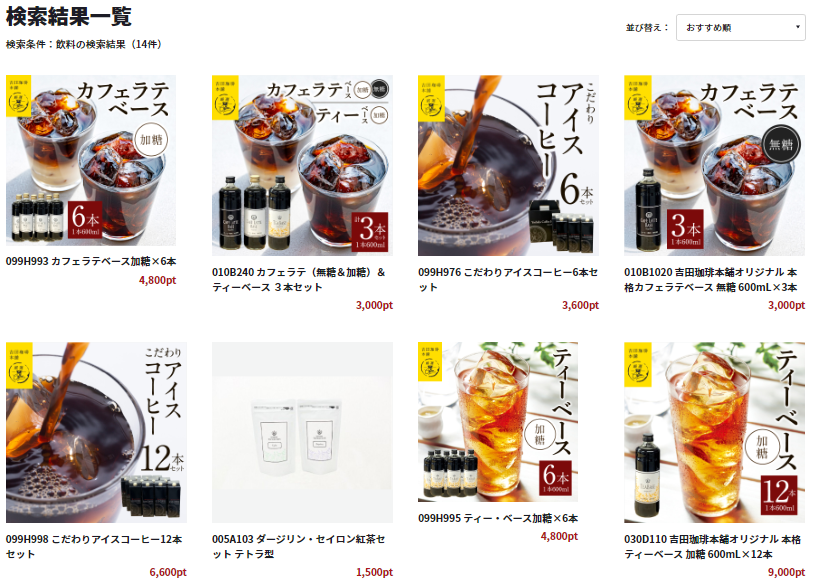Image resolution: width=820 pixels, height=583 pixels.
Task: Open the おすすめ順 sort dropdown
Action: click(x=740, y=27)
